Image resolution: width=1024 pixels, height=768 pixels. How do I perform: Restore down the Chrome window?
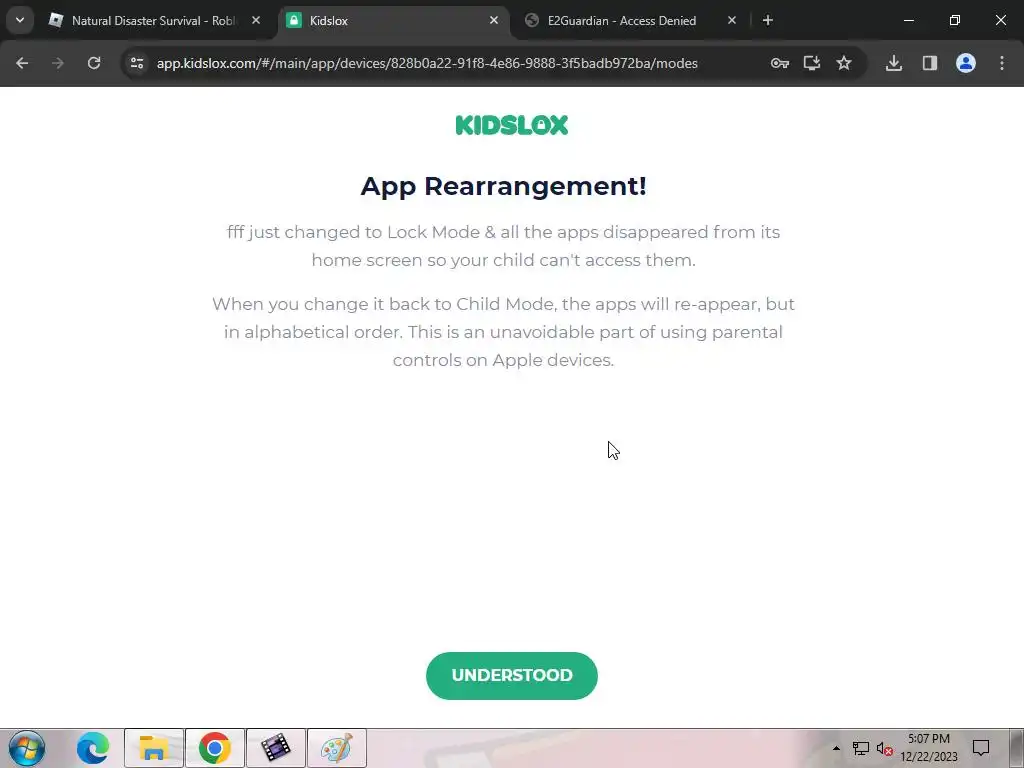(x=955, y=21)
